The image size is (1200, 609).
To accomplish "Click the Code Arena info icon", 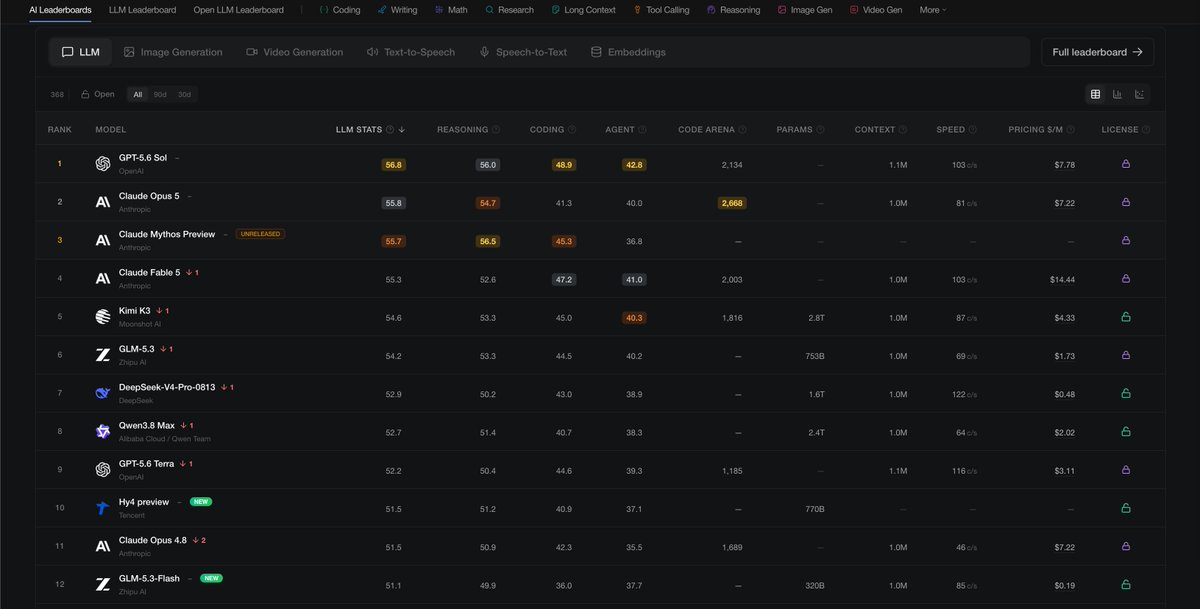I will [x=743, y=130].
